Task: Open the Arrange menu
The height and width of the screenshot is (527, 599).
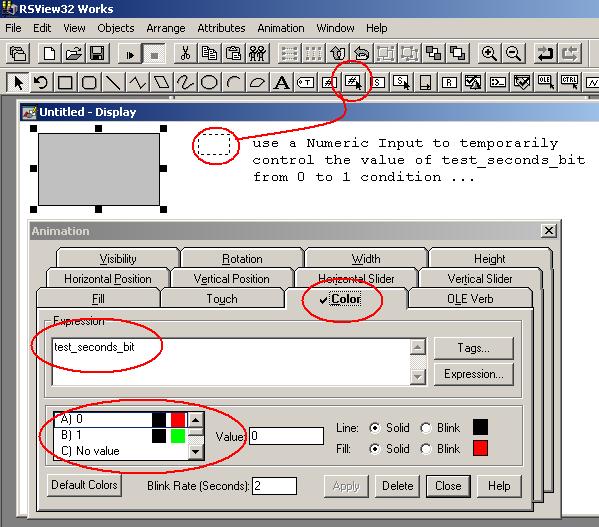Action: click(166, 28)
